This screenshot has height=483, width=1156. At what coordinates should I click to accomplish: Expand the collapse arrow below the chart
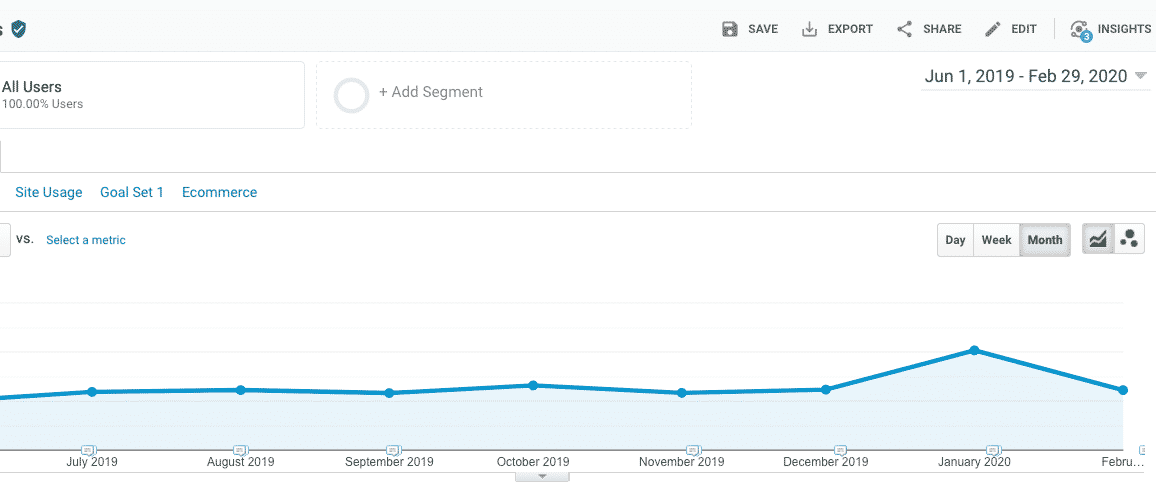pyautogui.click(x=542, y=476)
